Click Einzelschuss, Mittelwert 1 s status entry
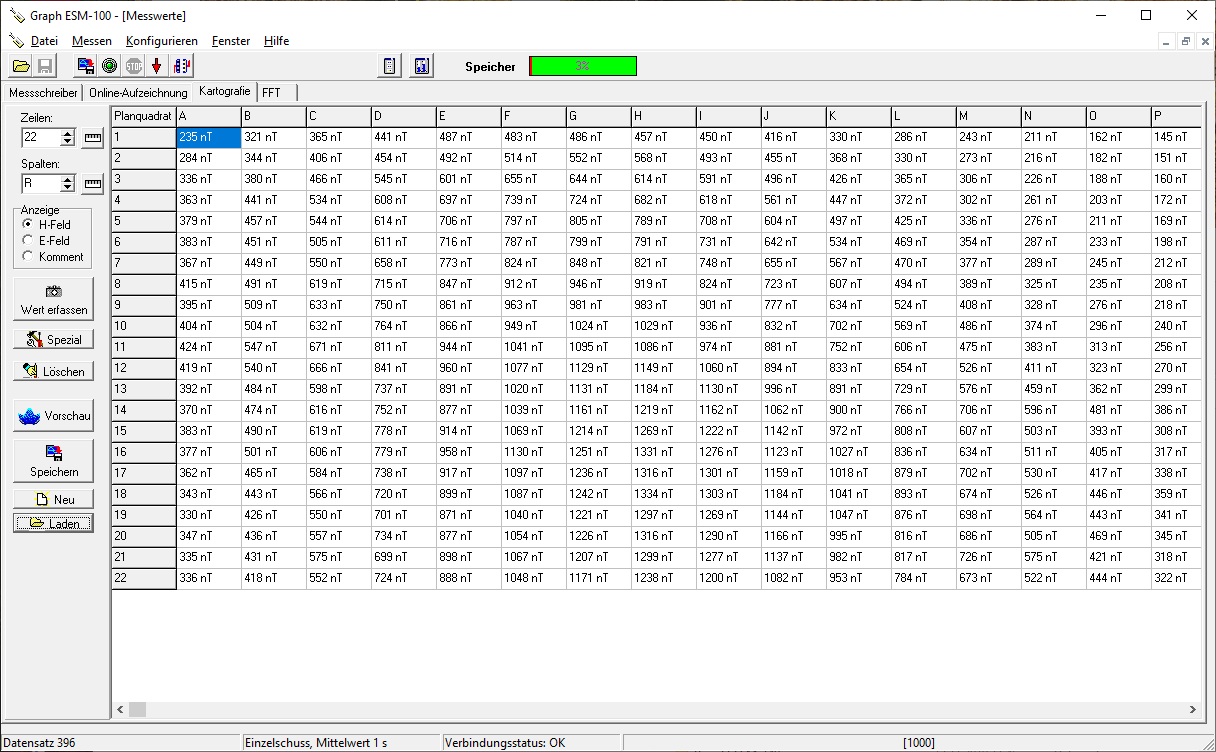The width and height of the screenshot is (1216, 752). pos(341,743)
